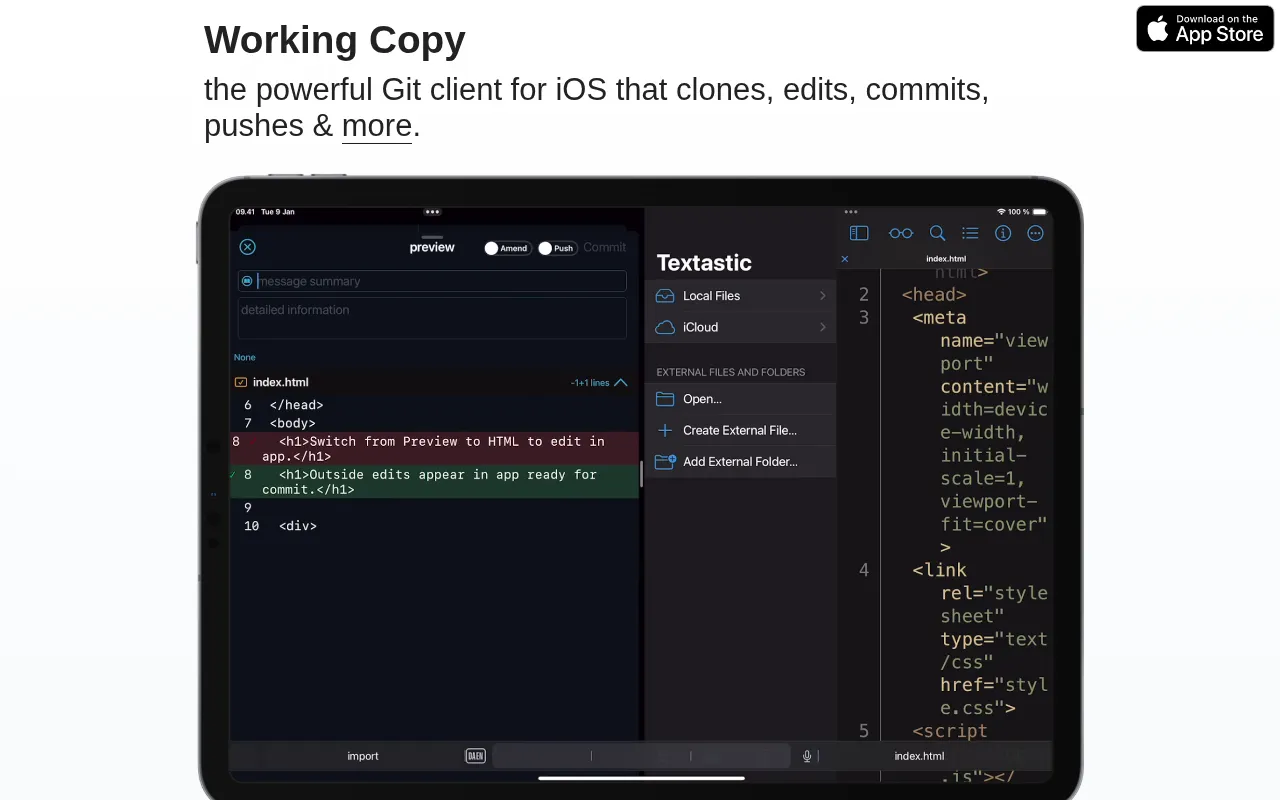Select the removed h1 line in red
This screenshot has width=1280, height=800.
coord(434,448)
